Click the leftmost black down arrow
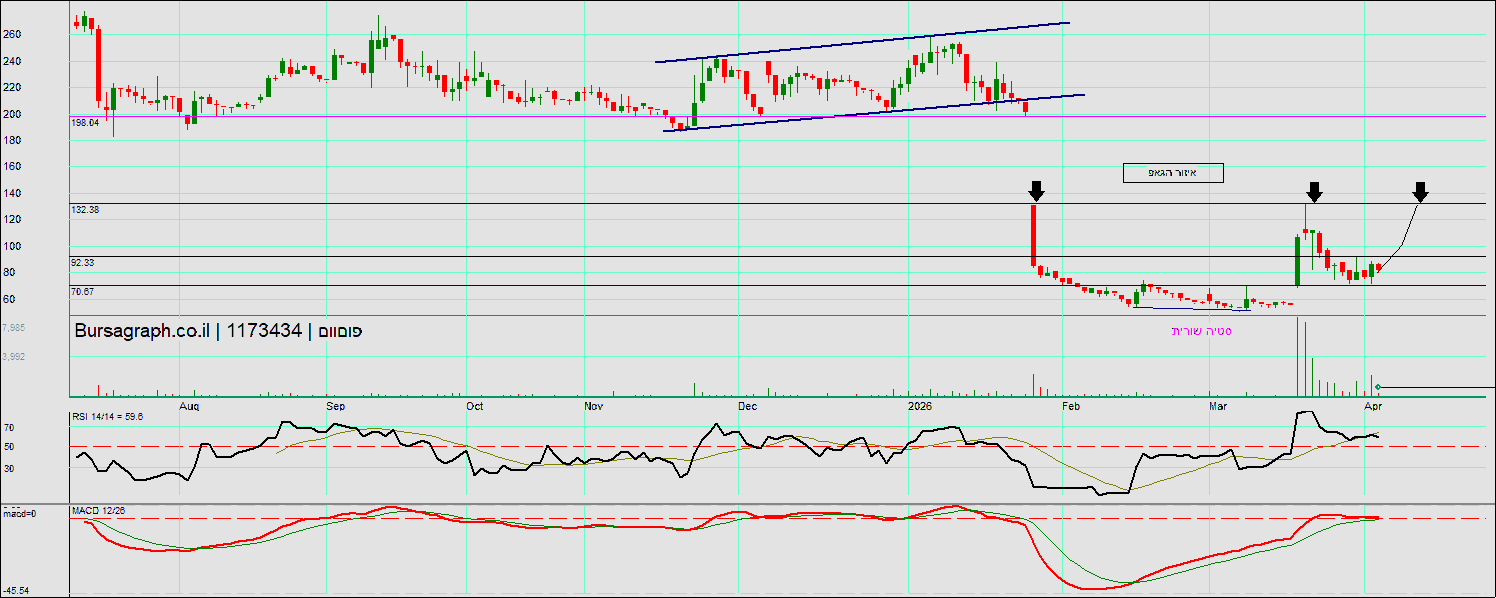 click(x=1036, y=190)
